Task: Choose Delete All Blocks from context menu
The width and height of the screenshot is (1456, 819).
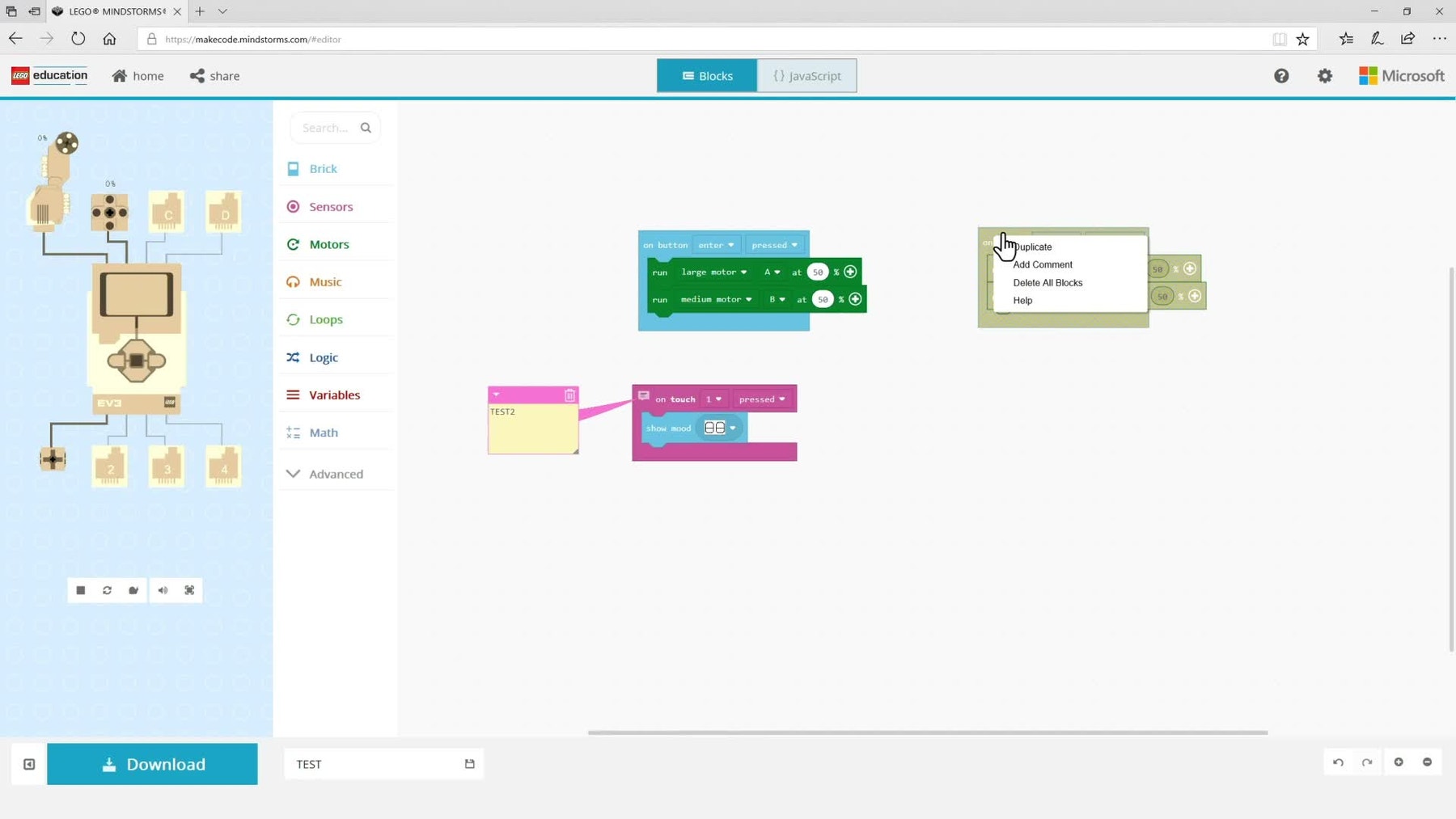Action: 1048,283
